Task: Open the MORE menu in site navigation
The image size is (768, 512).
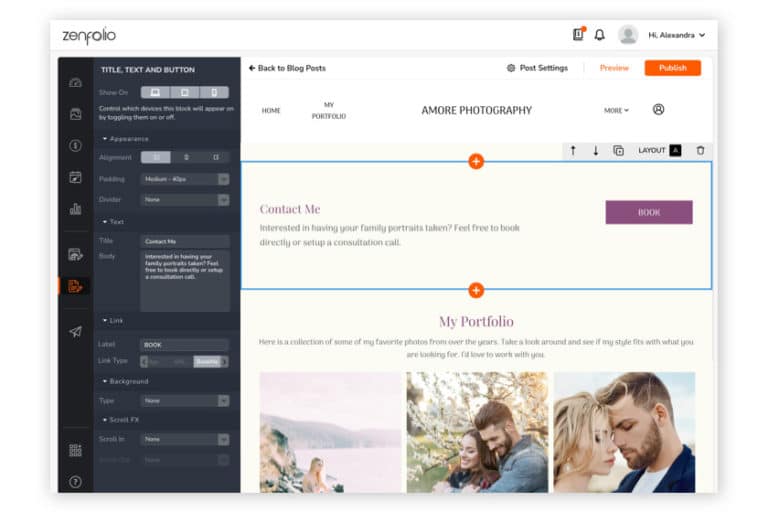Action: pyautogui.click(x=616, y=110)
